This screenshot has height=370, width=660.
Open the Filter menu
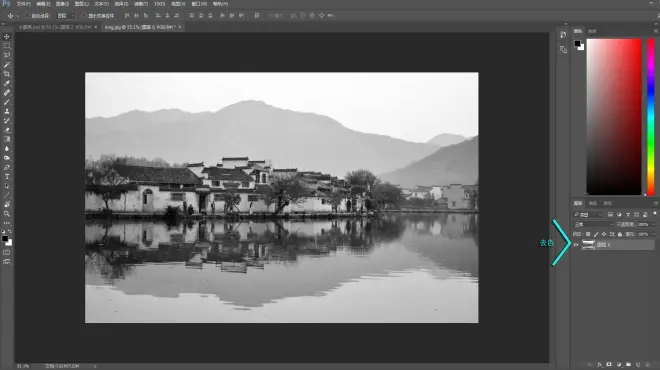pos(141,4)
